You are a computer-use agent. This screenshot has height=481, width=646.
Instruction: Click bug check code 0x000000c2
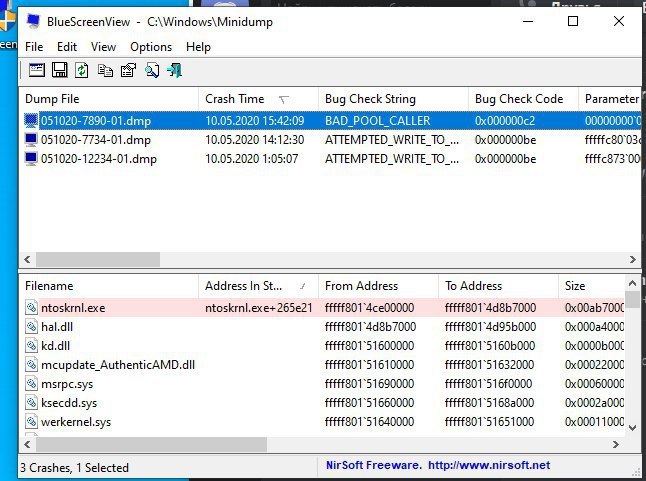[505, 121]
